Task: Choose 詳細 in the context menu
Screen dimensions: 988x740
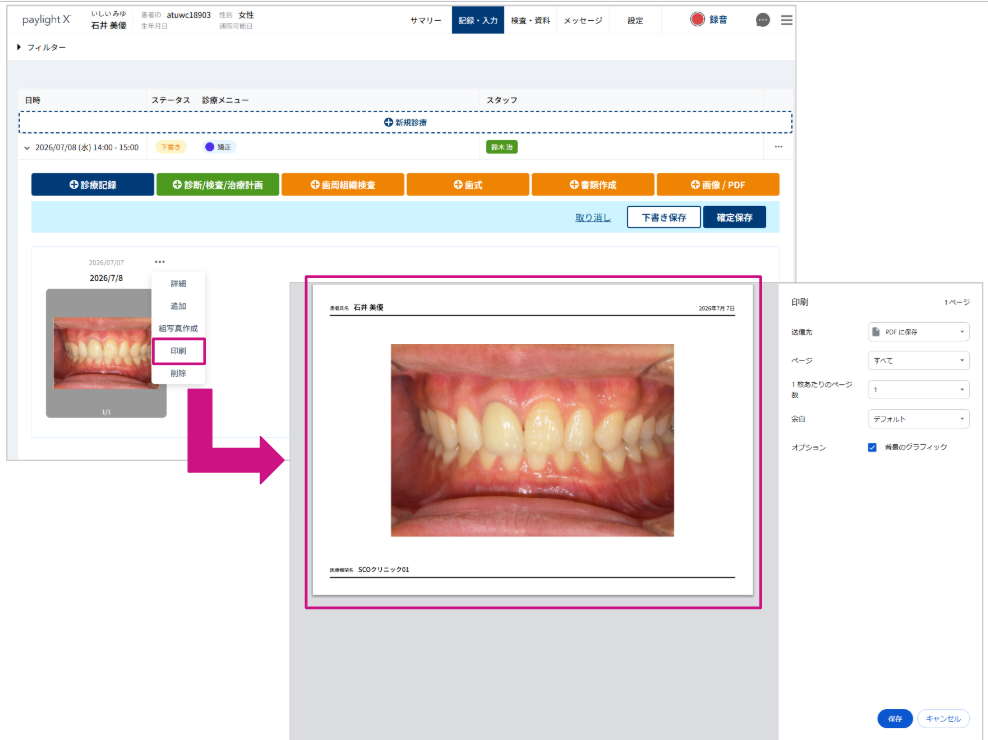Action: [178, 284]
